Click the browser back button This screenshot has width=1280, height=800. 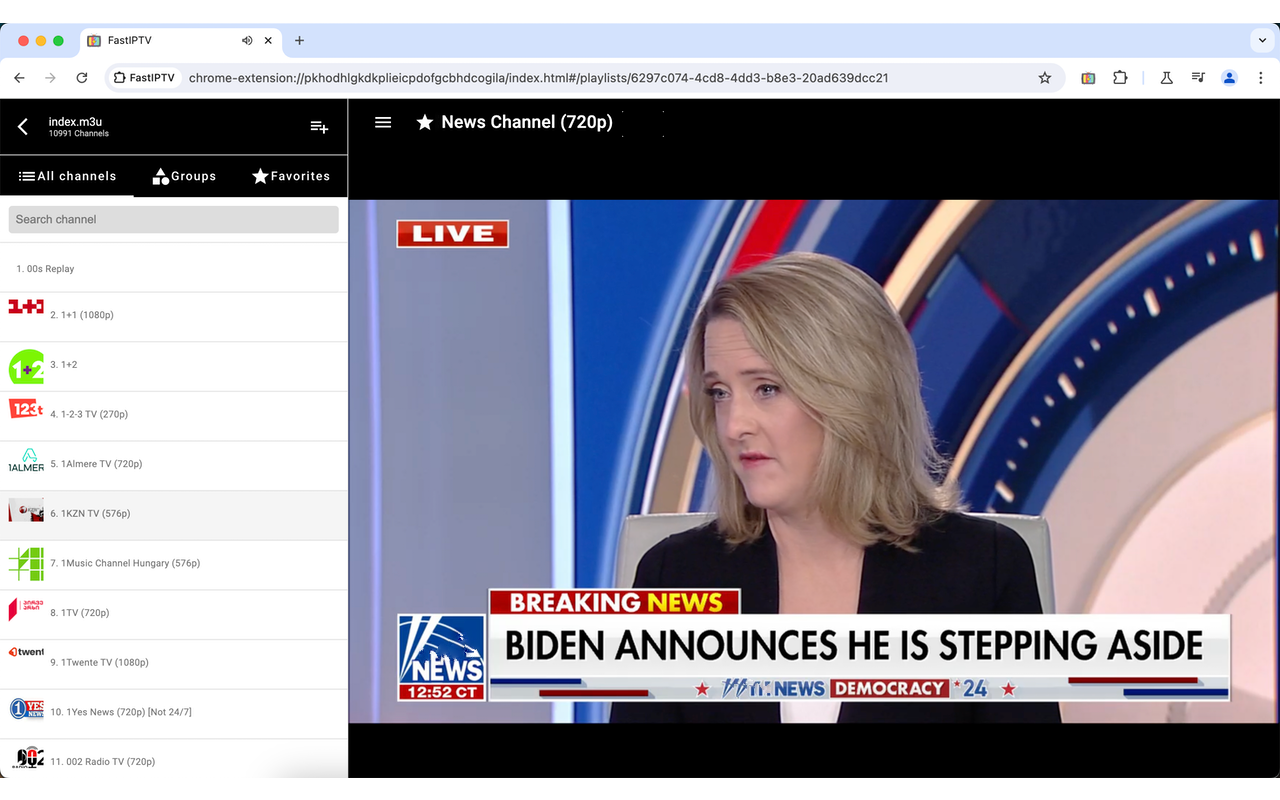click(19, 78)
